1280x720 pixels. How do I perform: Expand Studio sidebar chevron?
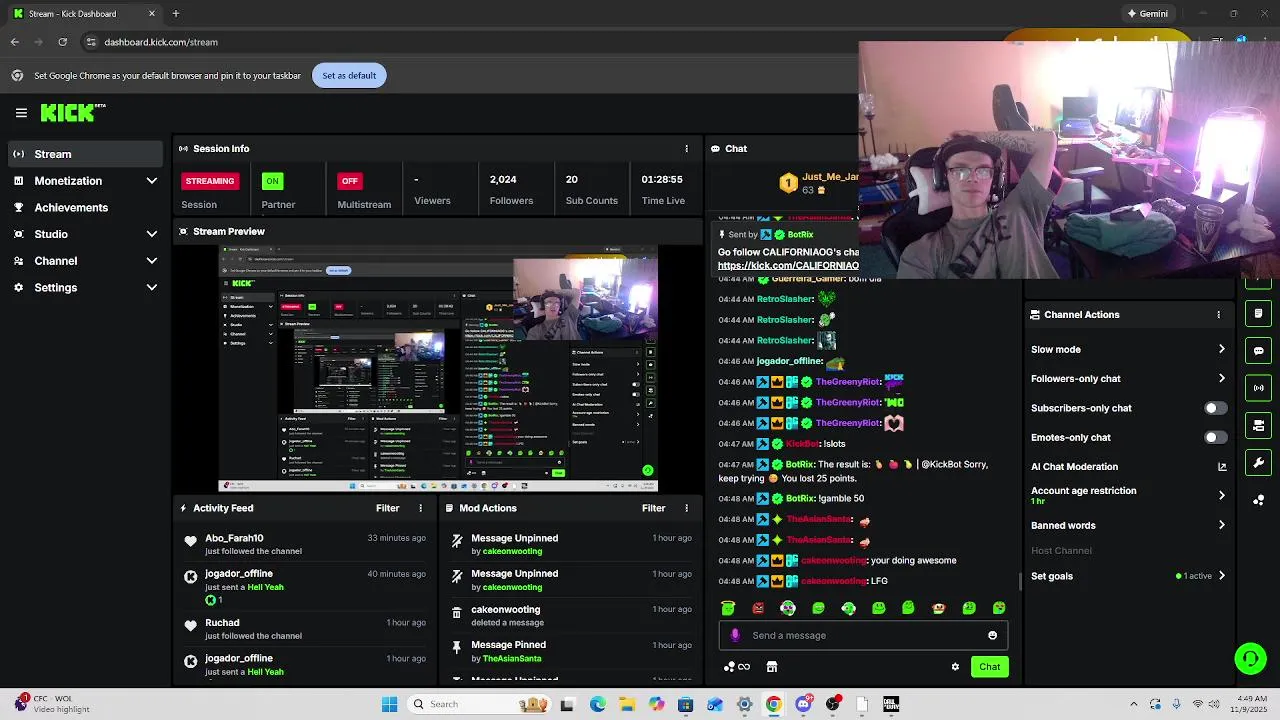(x=152, y=234)
